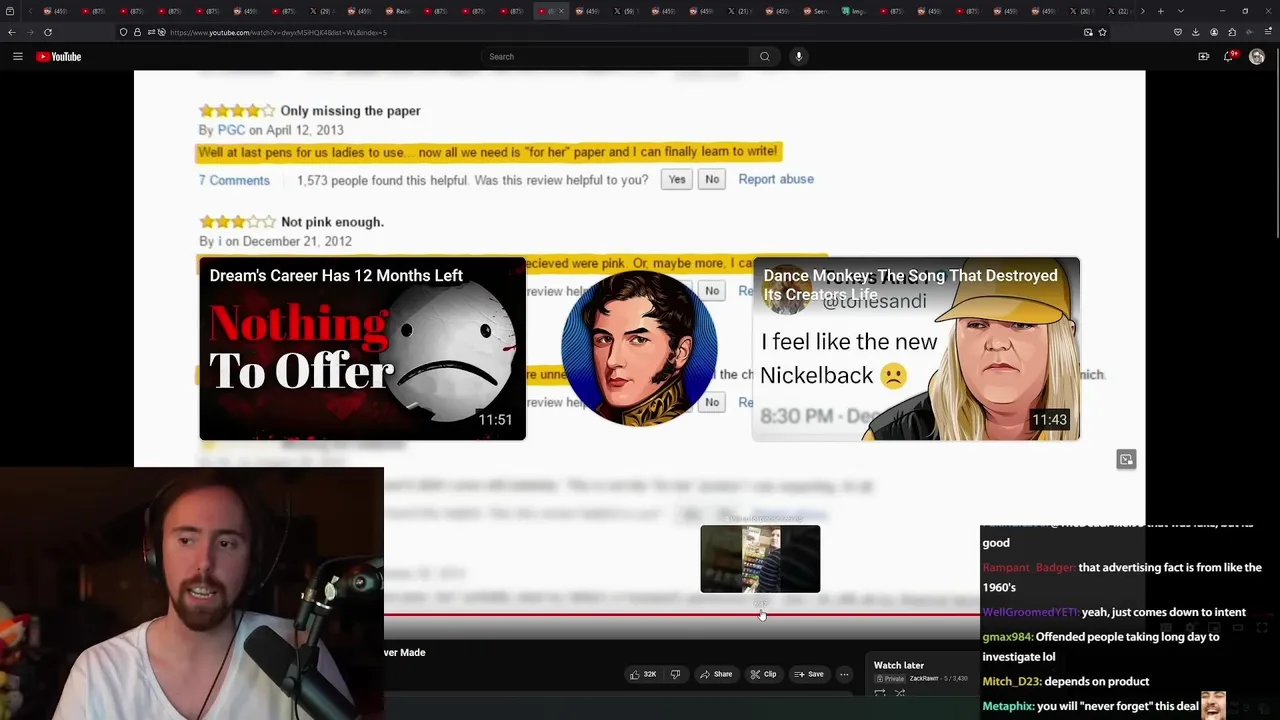This screenshot has width=1280, height=720.
Task: Like the video with 32K thumbs up
Action: 643,674
